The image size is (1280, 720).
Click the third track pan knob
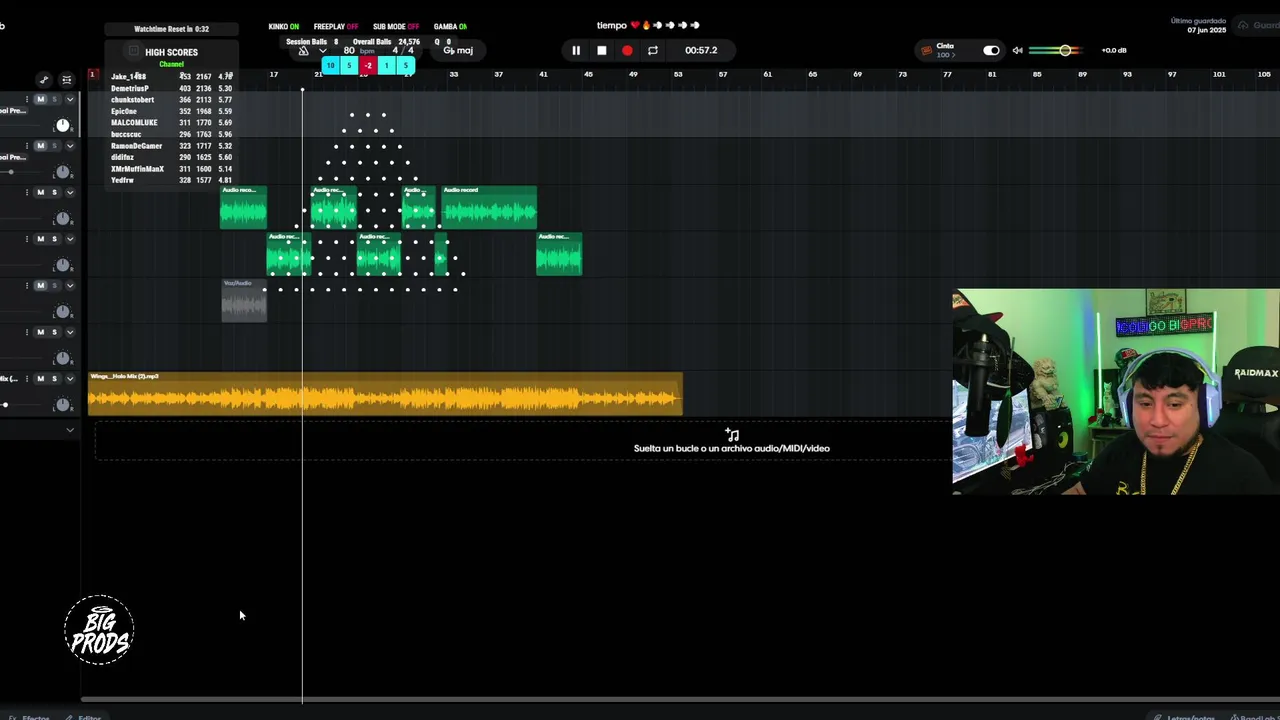point(63,218)
